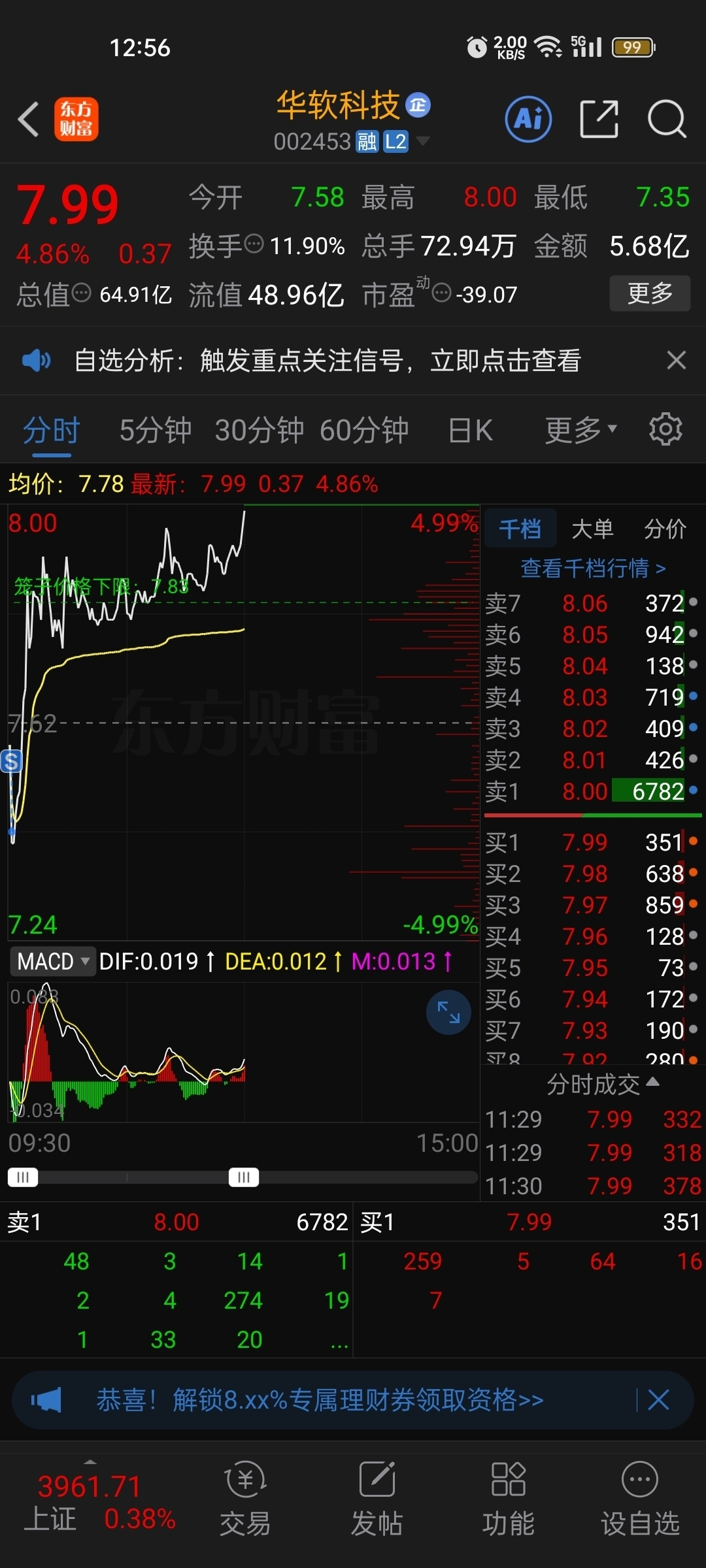Switch to 60分钟 chart tab
The width and height of the screenshot is (706, 1568).
[x=364, y=431]
